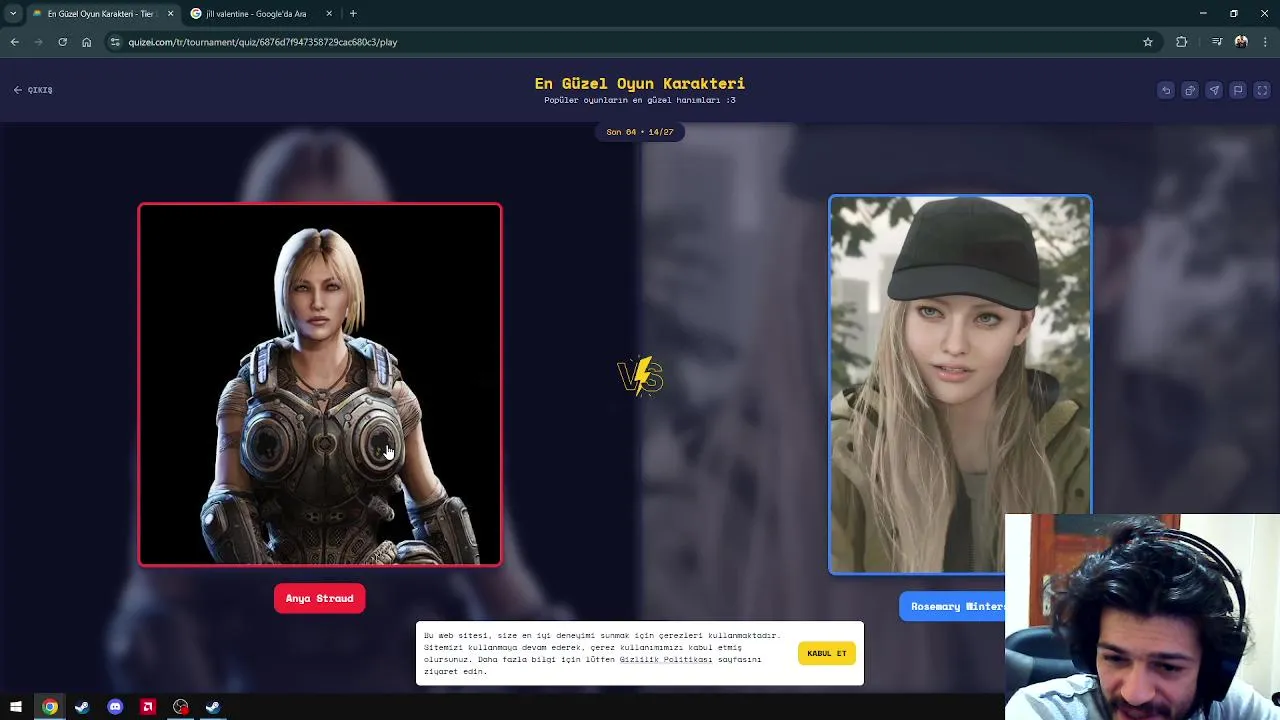Open the first Steam taskbar icon
Viewport: 1280px width, 720px height.
coord(82,707)
